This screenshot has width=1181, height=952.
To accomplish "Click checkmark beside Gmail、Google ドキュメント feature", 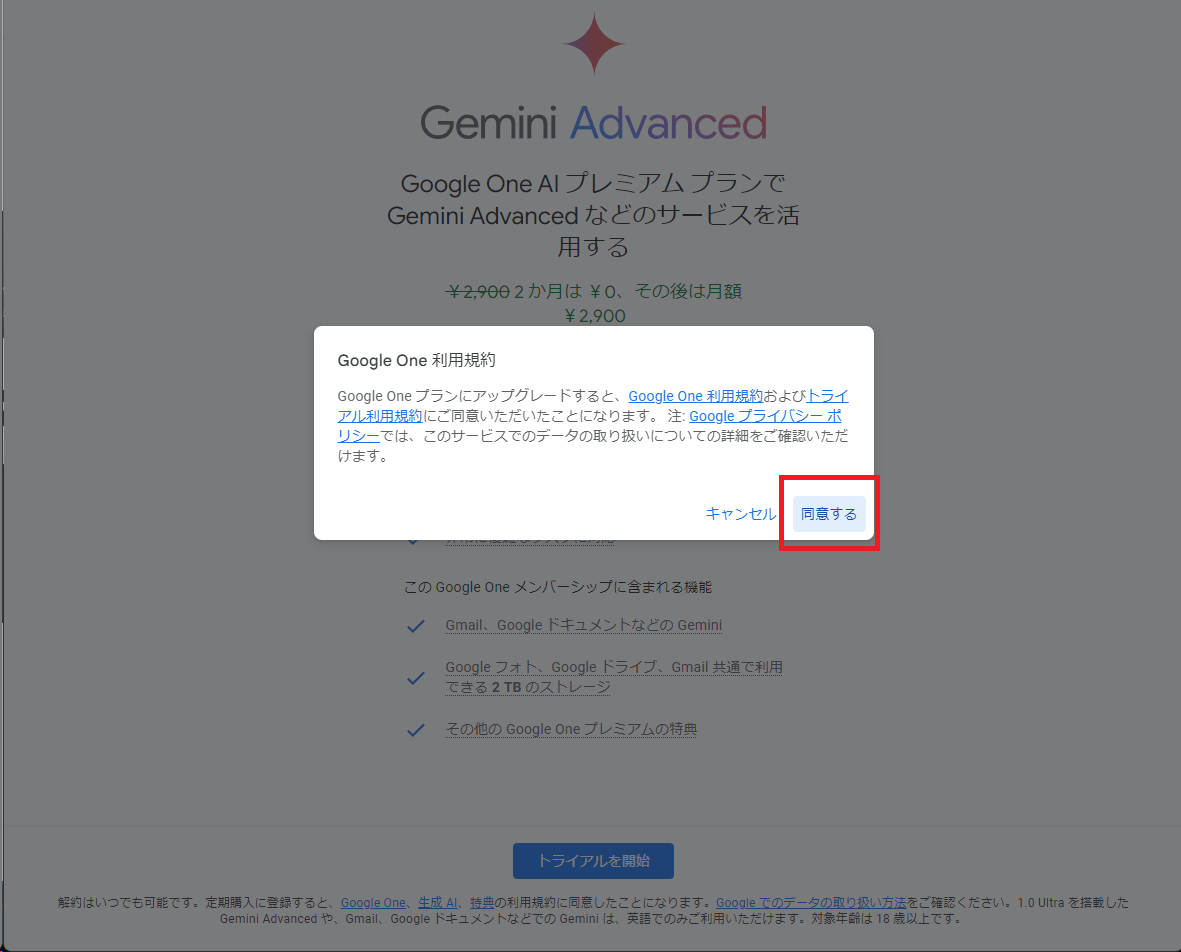I will coord(416,626).
